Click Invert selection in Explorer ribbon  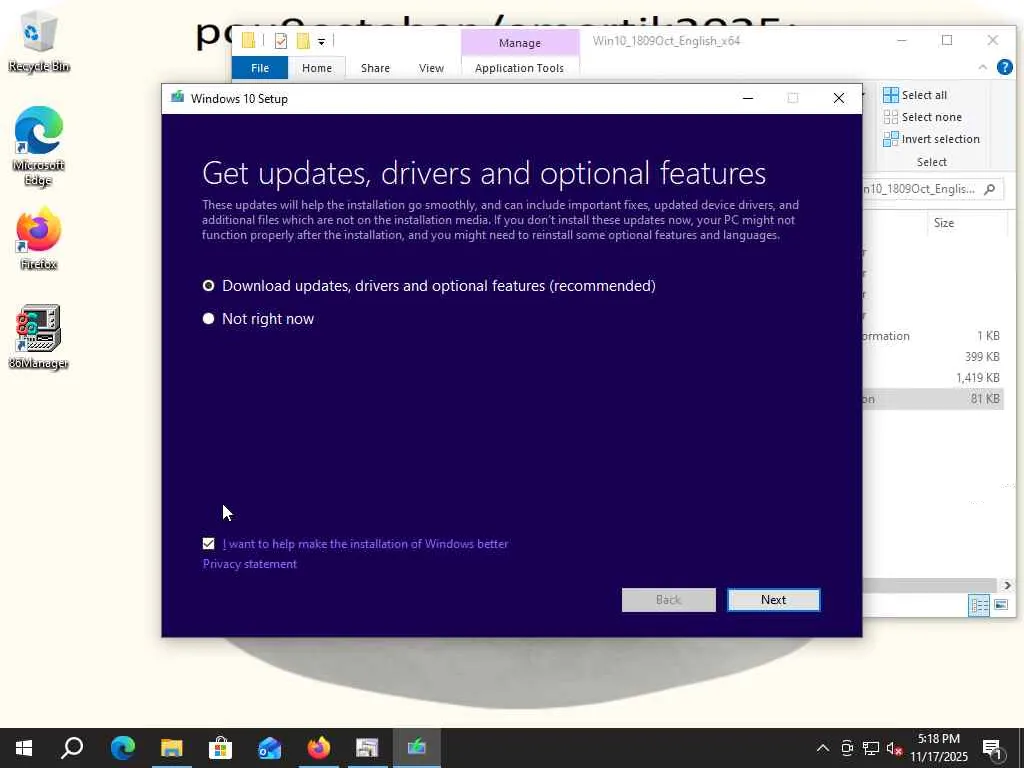tap(931, 138)
